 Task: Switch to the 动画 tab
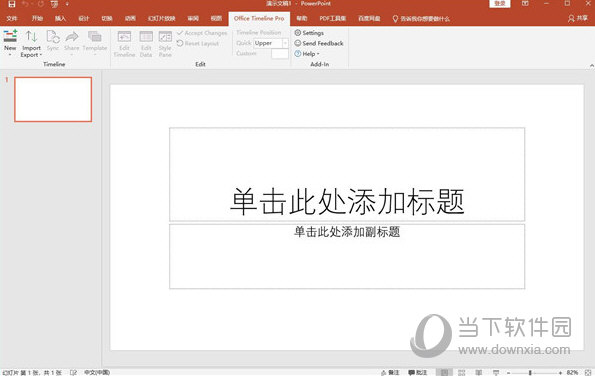(x=130, y=18)
